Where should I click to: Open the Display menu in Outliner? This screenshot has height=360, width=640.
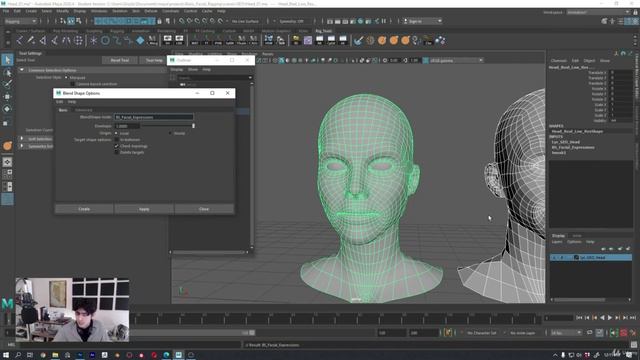click(177, 70)
